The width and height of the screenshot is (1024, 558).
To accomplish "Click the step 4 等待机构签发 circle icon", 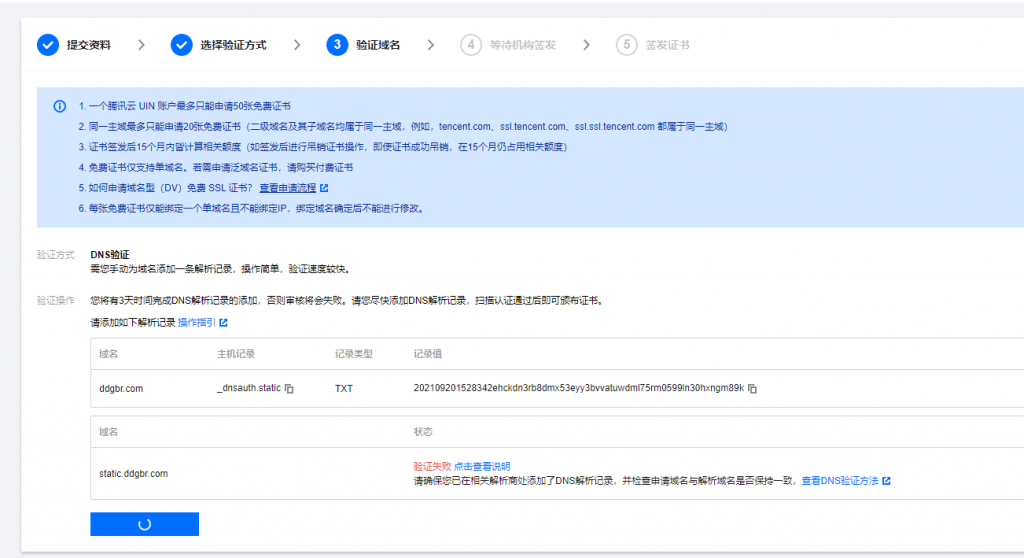I will [471, 45].
